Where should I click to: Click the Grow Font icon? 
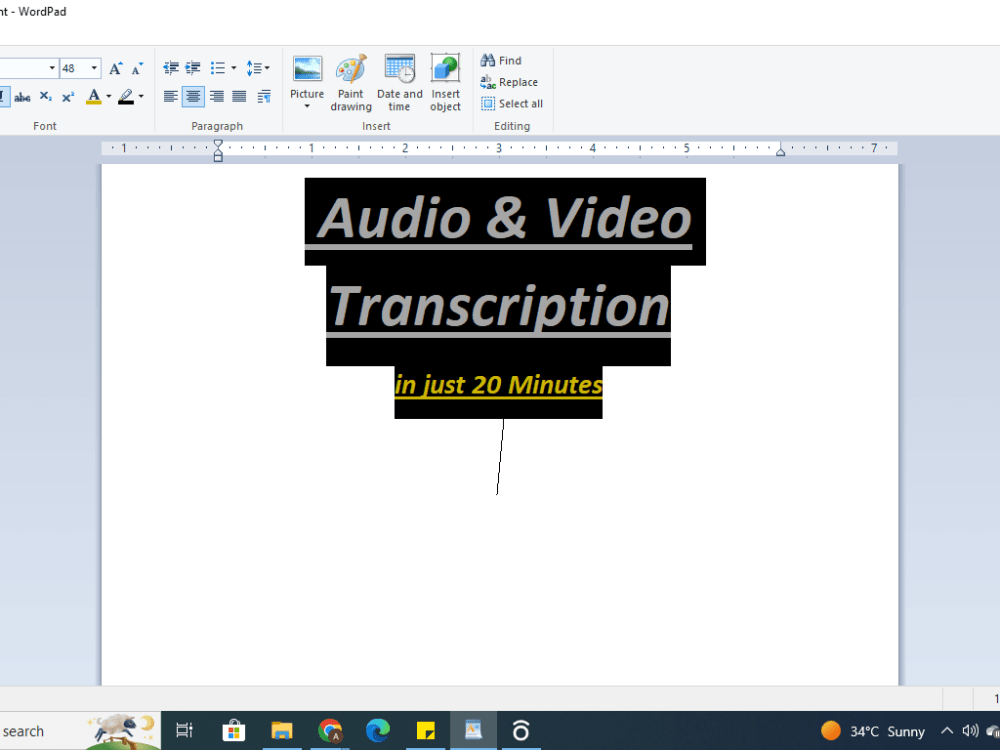[x=116, y=68]
